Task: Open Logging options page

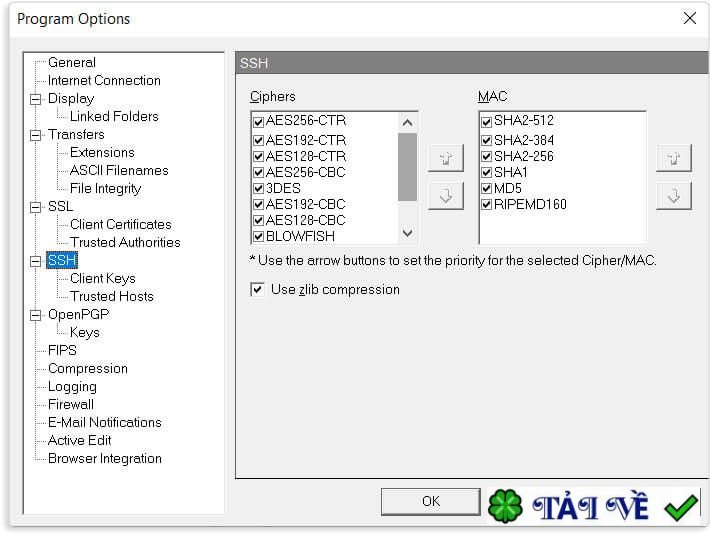Action: pyautogui.click(x=72, y=387)
